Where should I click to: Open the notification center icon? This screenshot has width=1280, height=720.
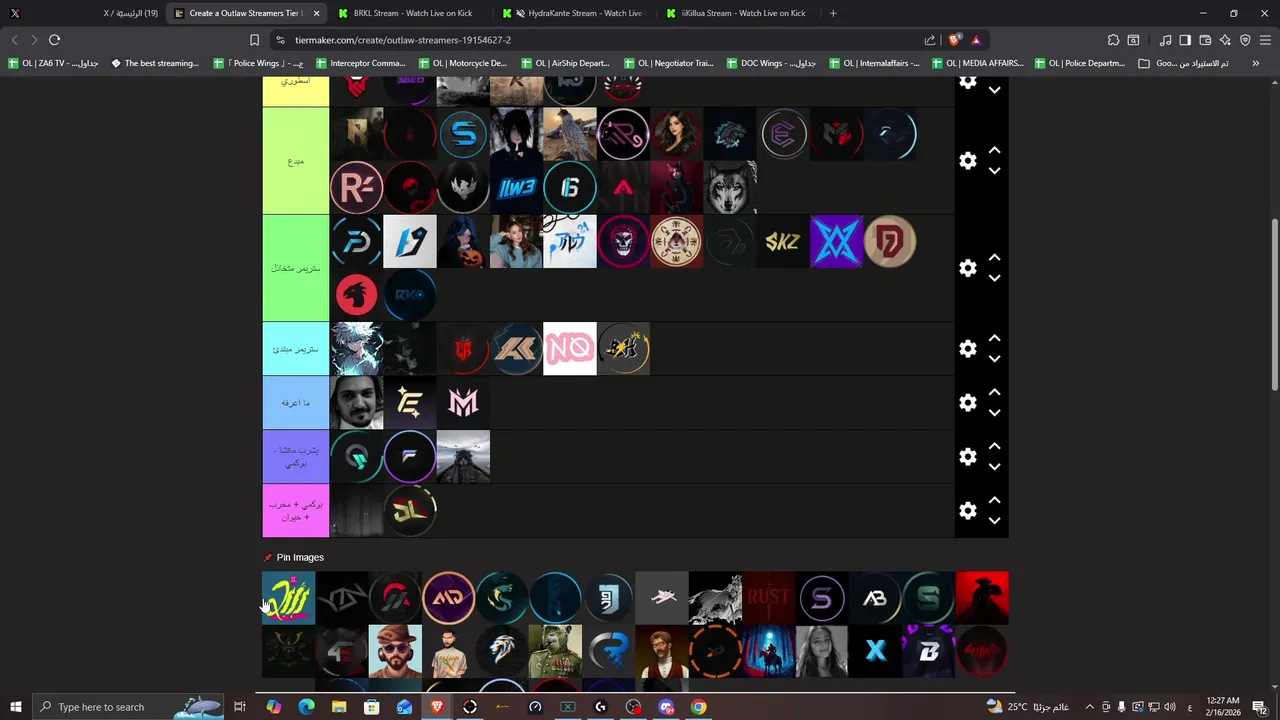tap(1259, 707)
